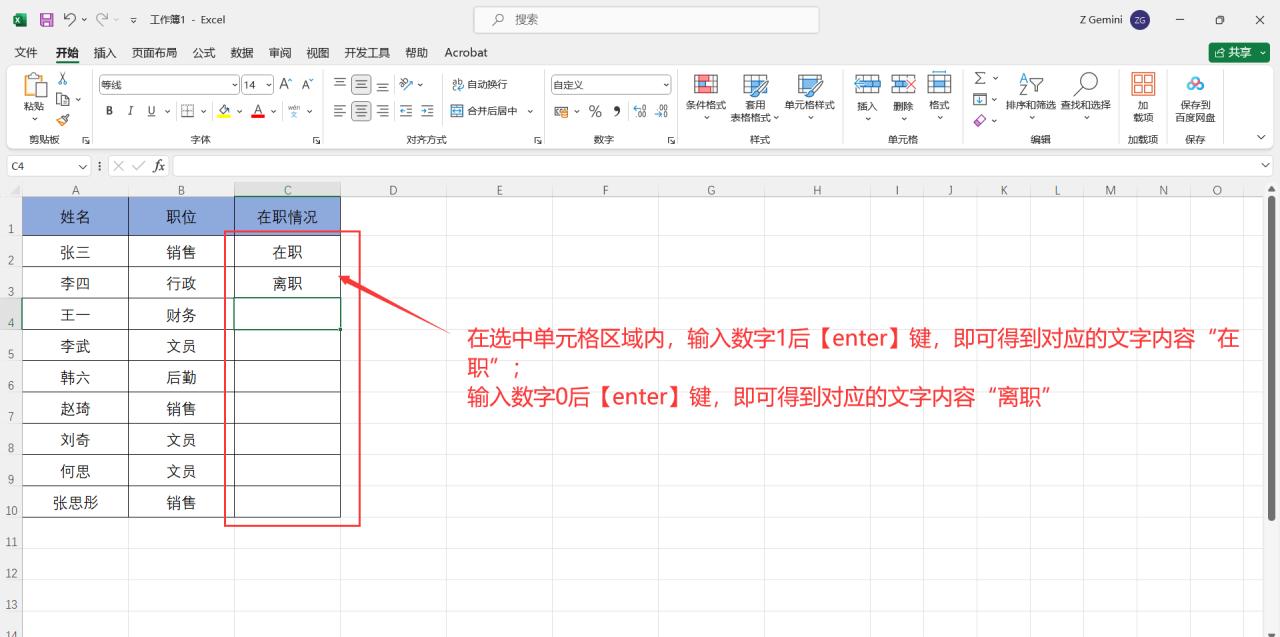Open the font size 14 dropdown
This screenshot has width=1280, height=637.
pyautogui.click(x=269, y=85)
